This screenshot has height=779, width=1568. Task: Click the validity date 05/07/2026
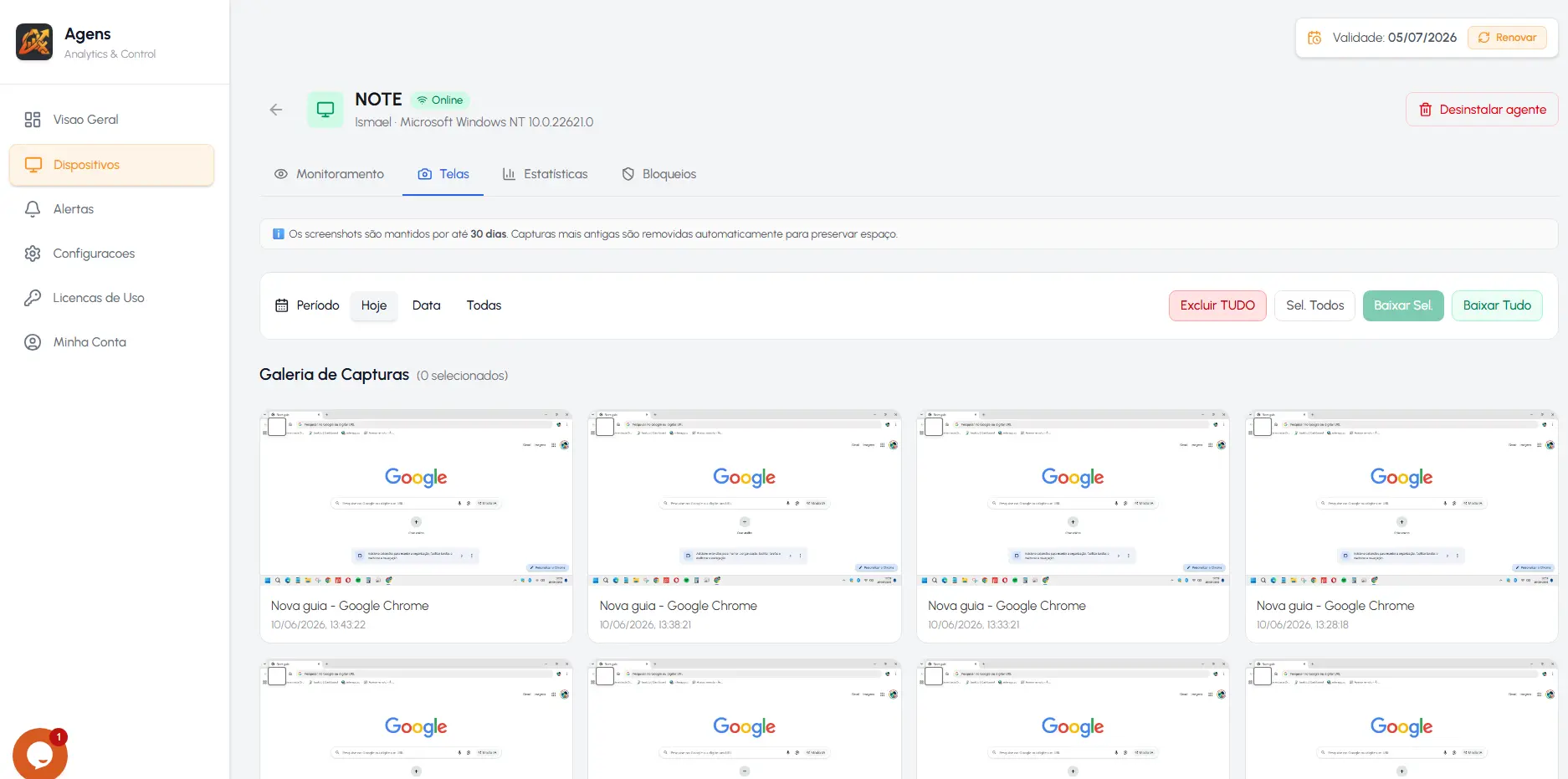pos(1422,38)
